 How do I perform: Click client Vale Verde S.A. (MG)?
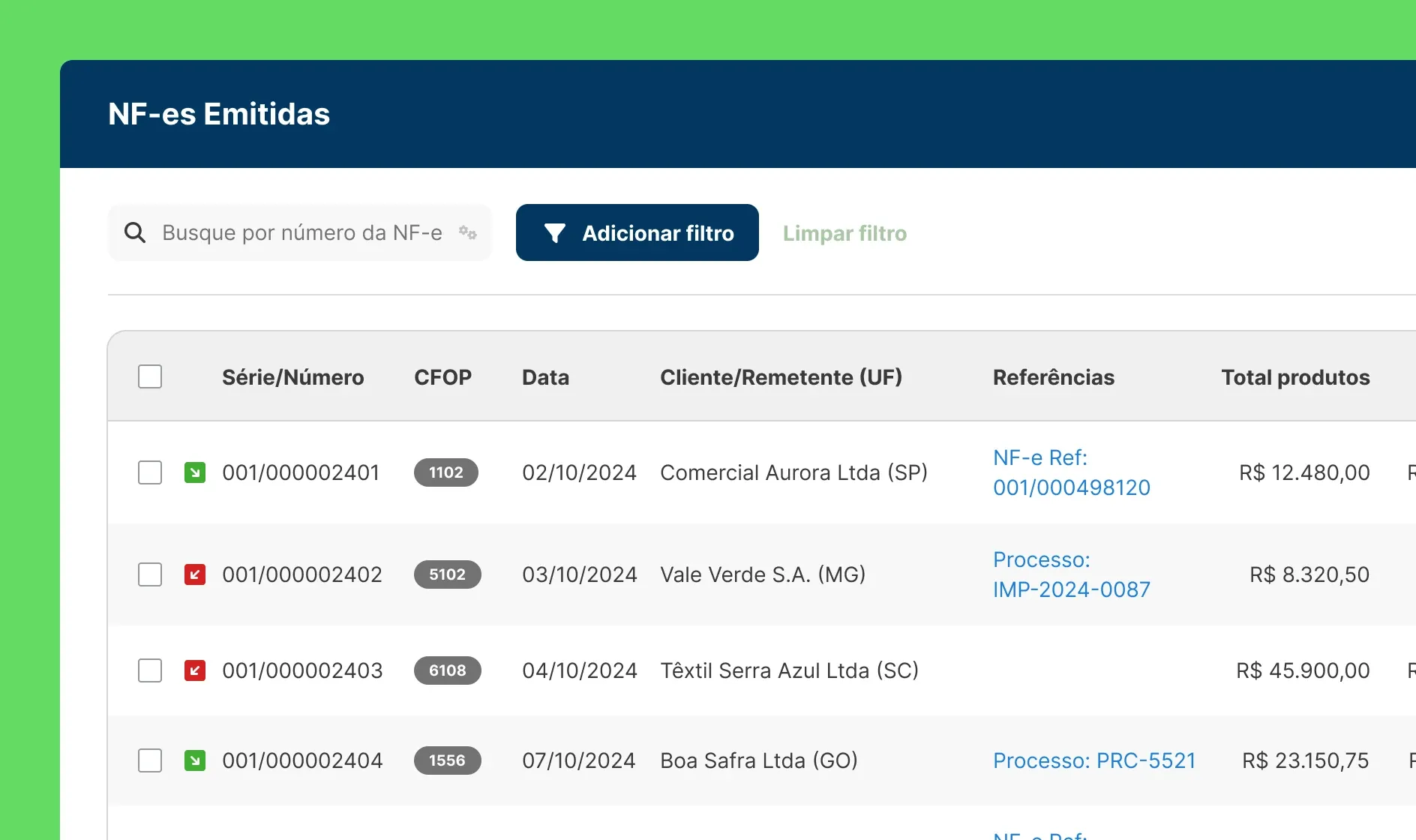point(763,574)
